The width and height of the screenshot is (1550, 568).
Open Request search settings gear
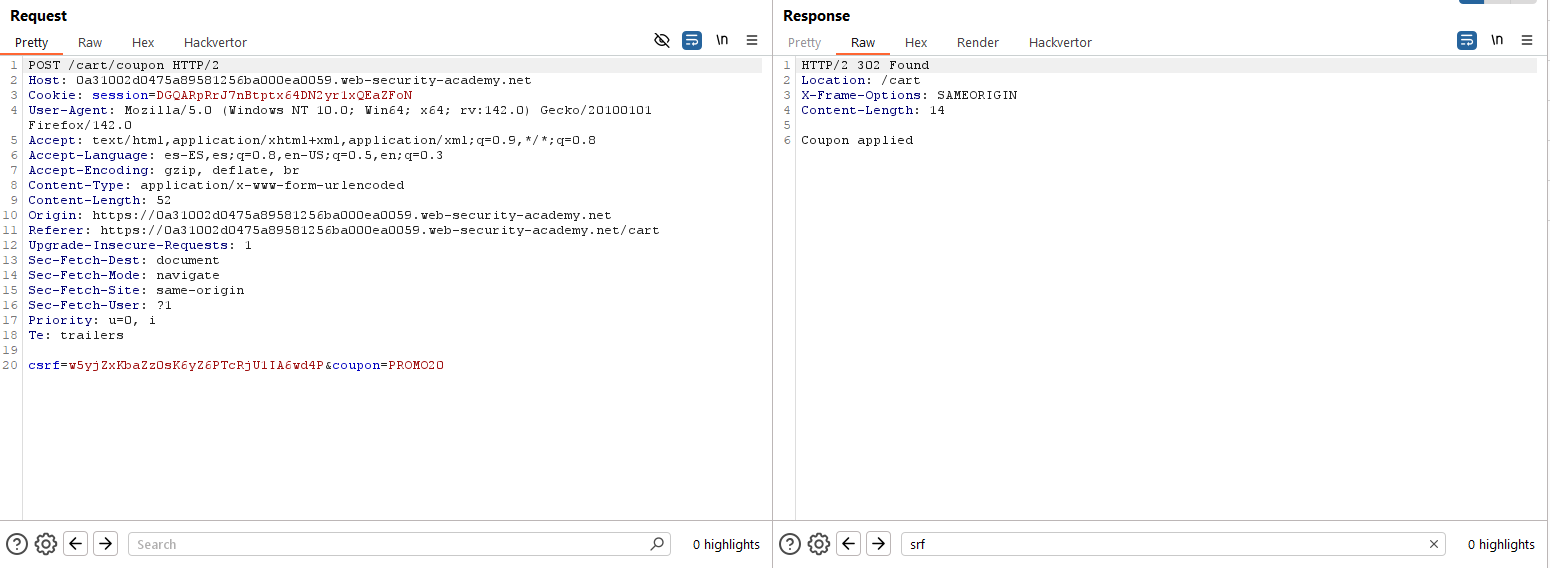(45, 544)
